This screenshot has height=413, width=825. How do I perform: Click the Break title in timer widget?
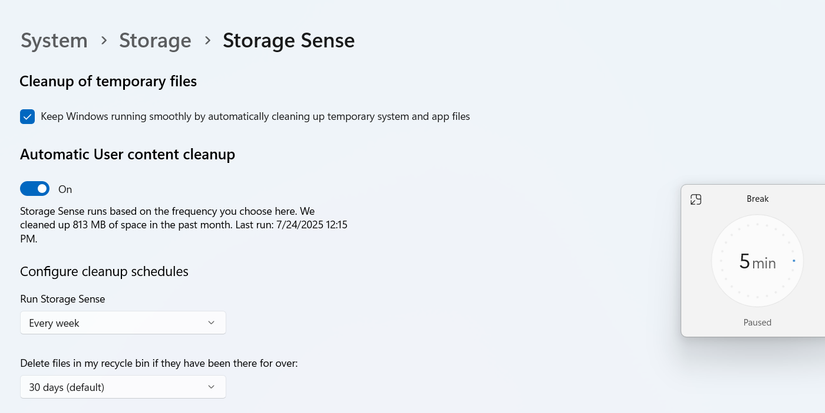757,199
